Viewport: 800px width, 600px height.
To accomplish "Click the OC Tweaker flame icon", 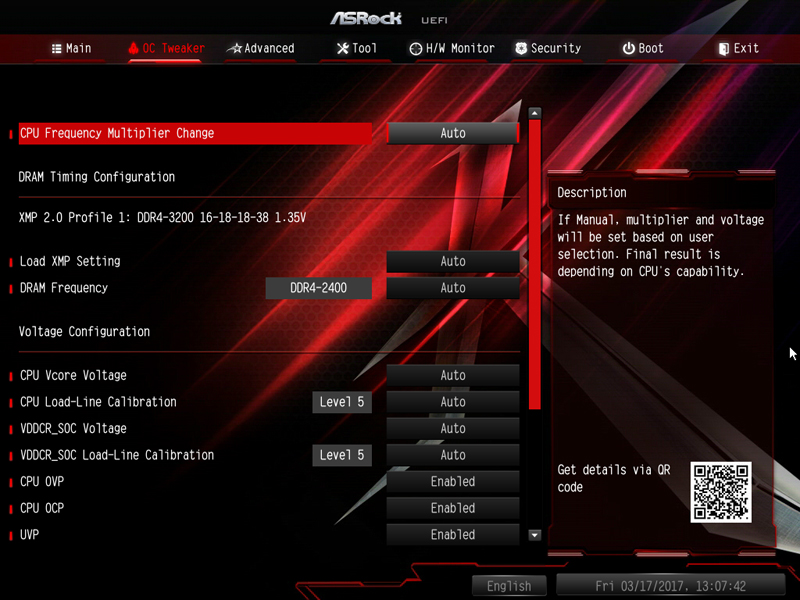I will tap(134, 48).
